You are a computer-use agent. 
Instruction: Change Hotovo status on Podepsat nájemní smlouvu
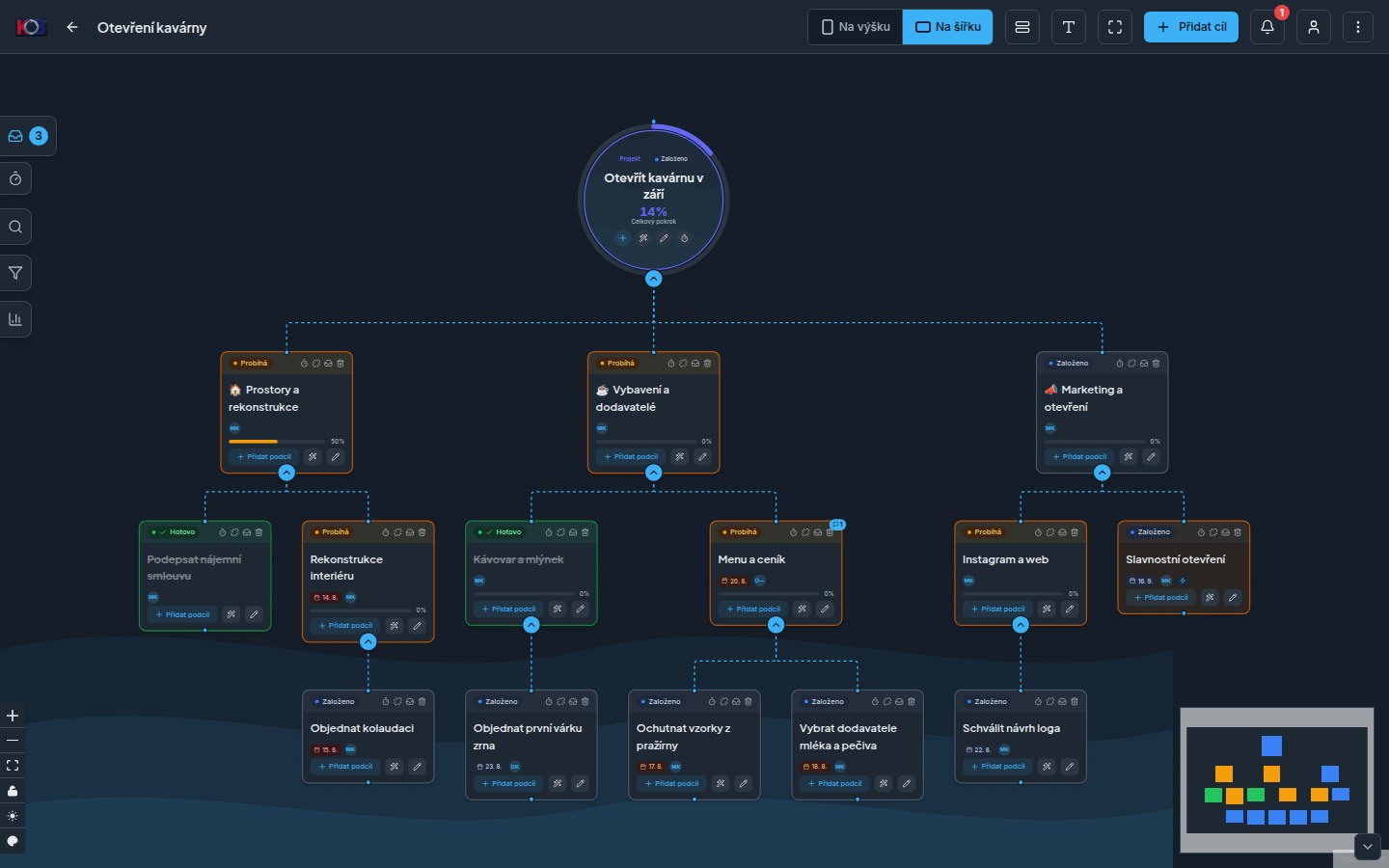(174, 532)
